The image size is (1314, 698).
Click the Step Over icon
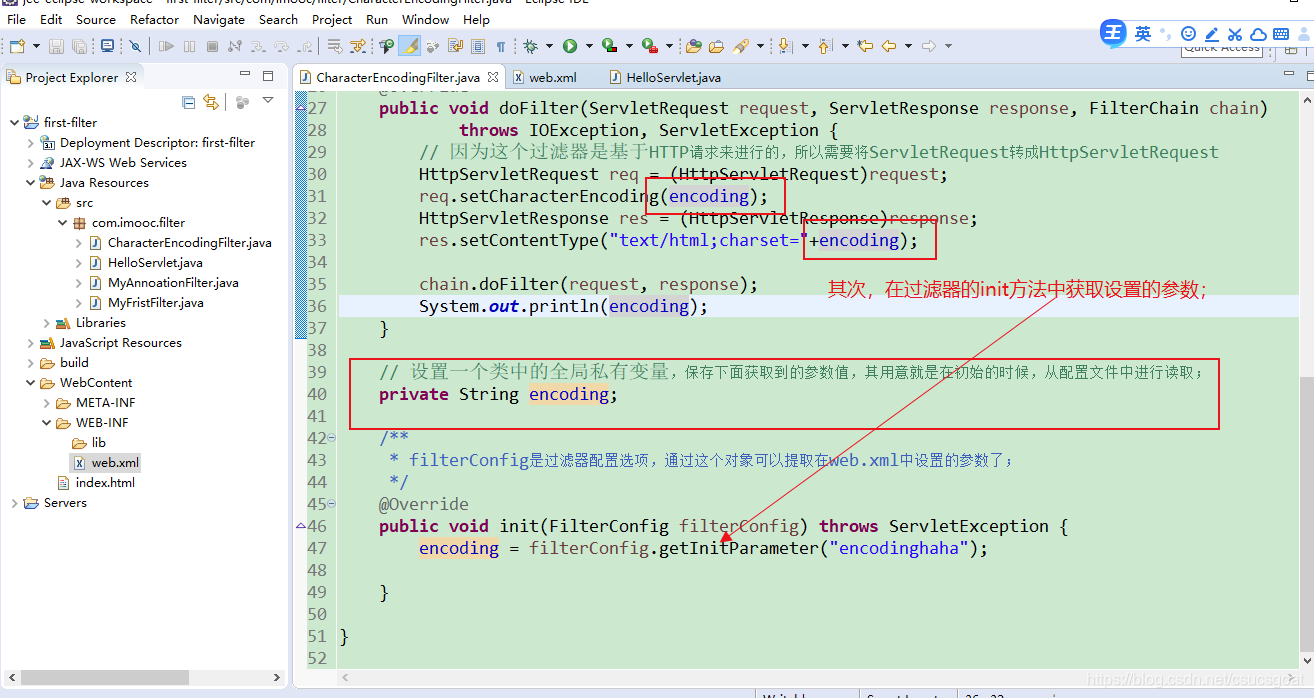pos(281,46)
